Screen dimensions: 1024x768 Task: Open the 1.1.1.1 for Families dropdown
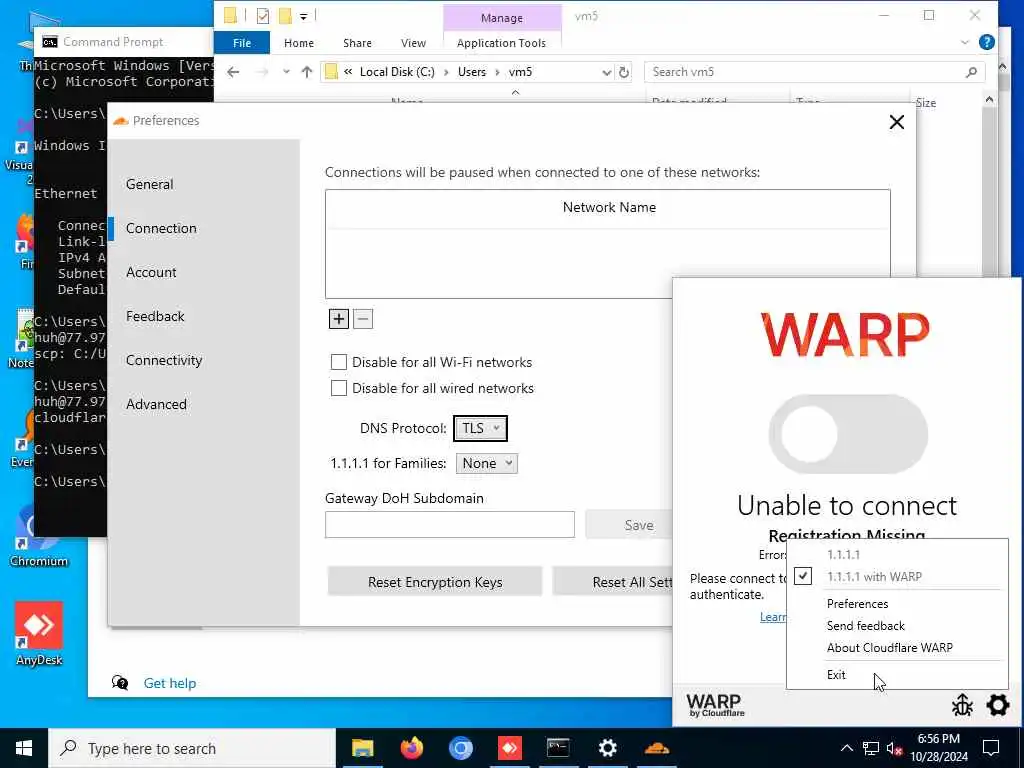tap(487, 464)
